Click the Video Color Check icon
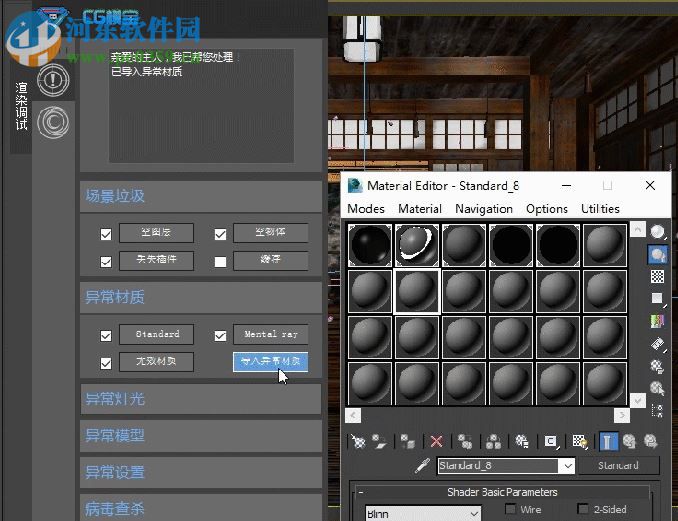Screen dimensions: 678x521 (657, 321)
